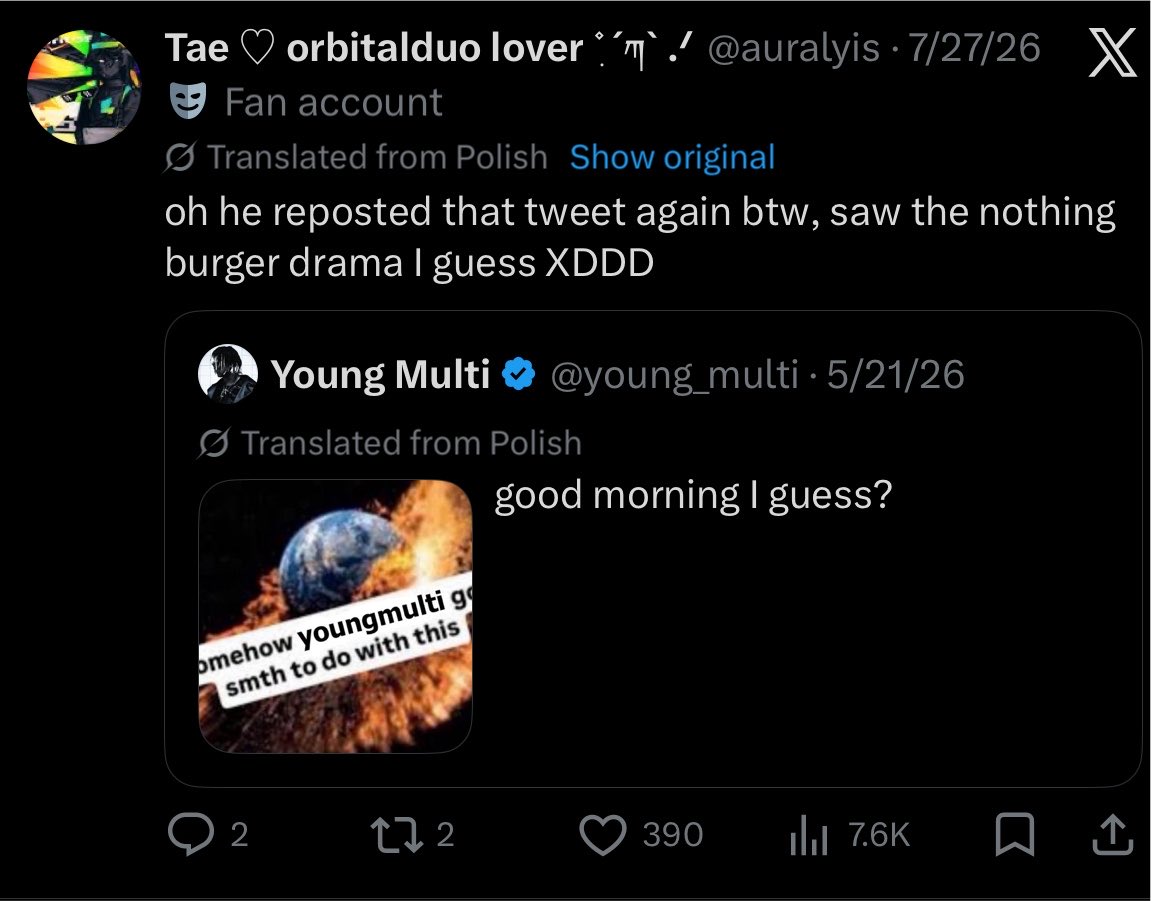Screen dimensions: 1151x901
Task: Click the reply speech bubble icon
Action: pos(191,834)
